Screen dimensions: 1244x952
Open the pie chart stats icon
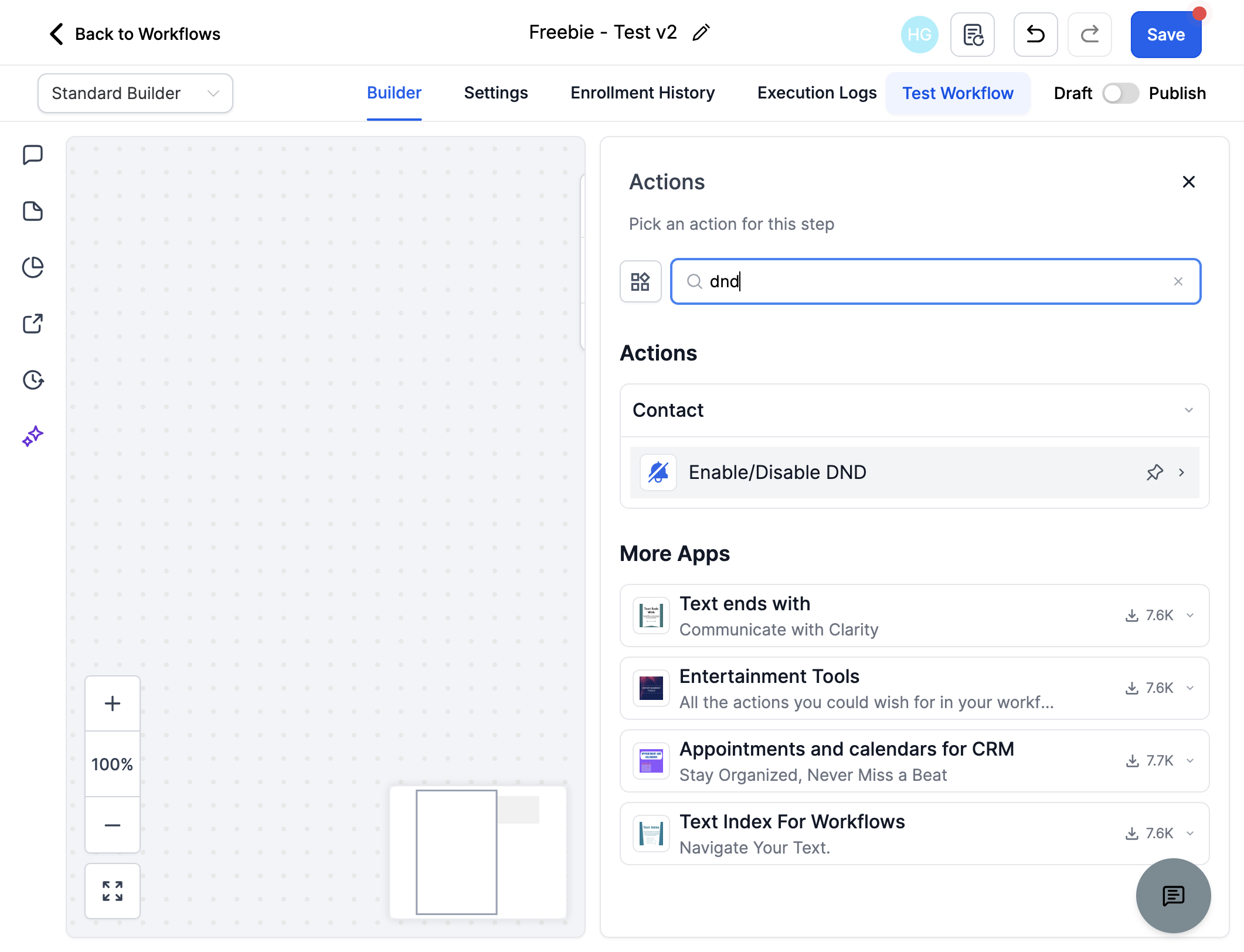point(33,267)
